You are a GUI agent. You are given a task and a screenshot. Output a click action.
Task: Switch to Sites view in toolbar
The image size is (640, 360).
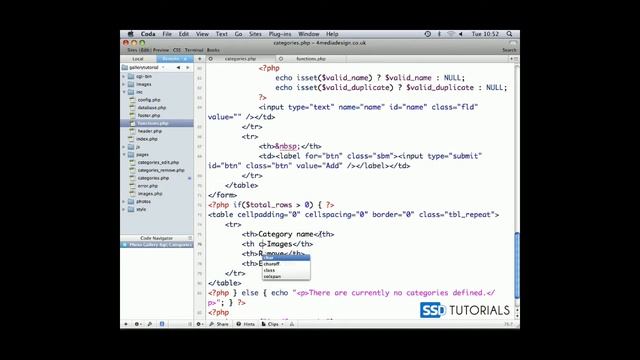coord(133,50)
